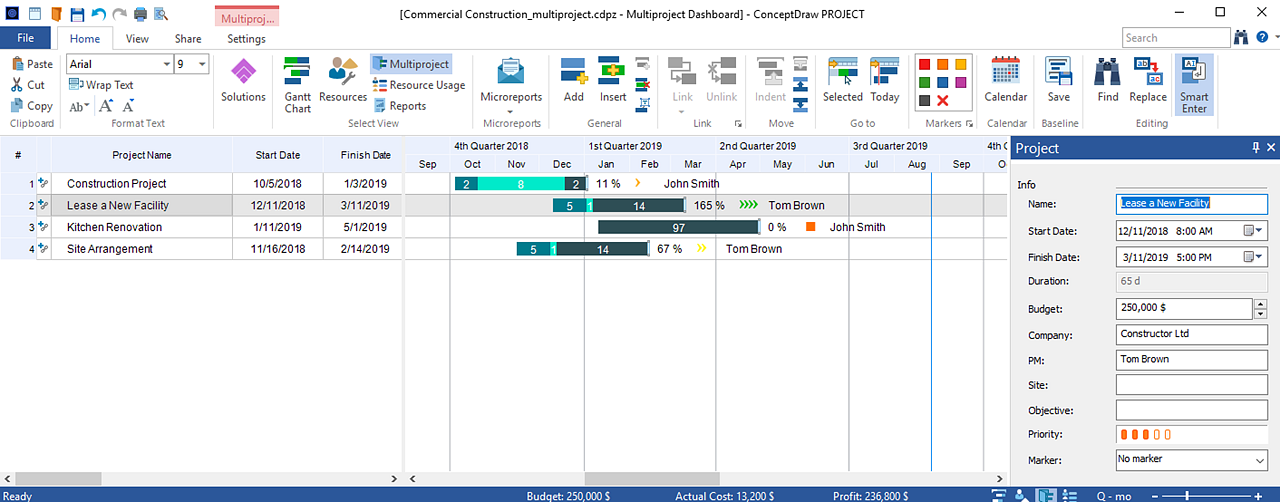This screenshot has width=1280, height=502.
Task: Open the Resource Usage view
Action: 418,85
